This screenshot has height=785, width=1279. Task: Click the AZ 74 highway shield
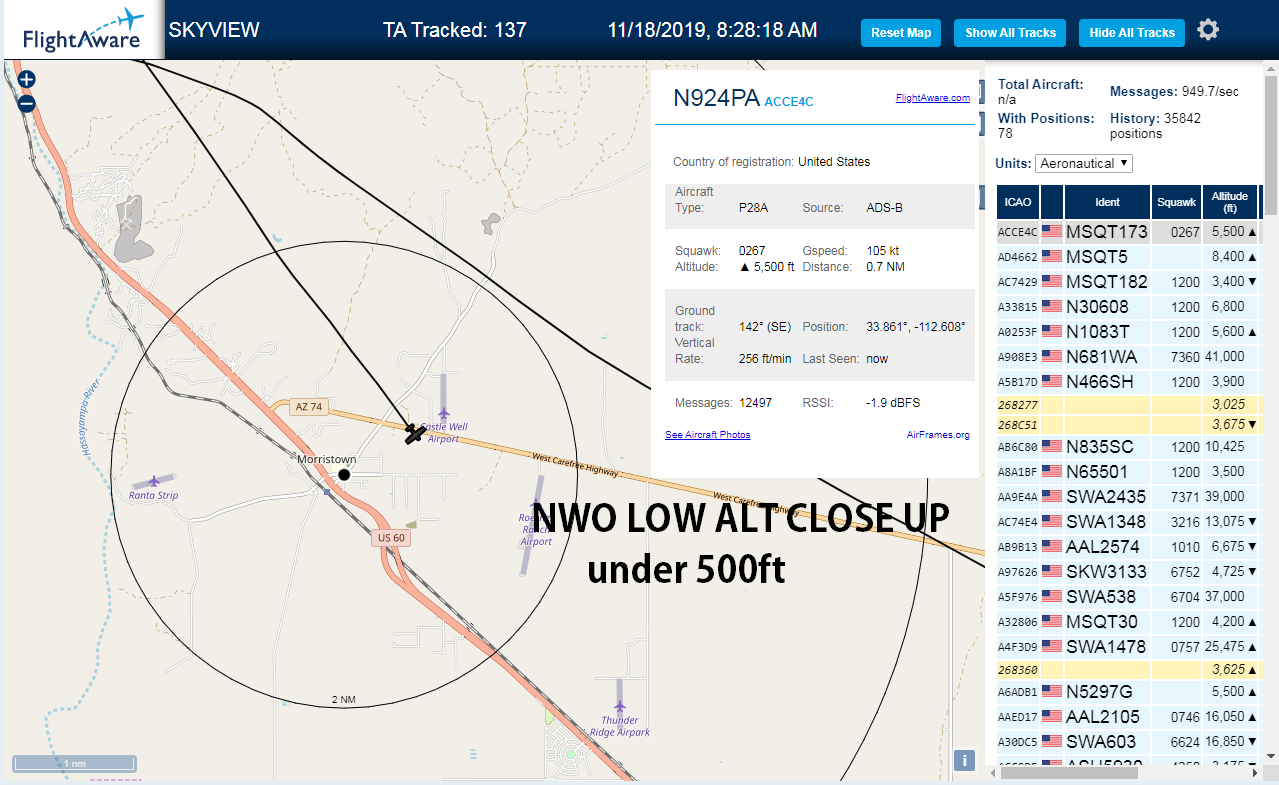click(x=309, y=407)
